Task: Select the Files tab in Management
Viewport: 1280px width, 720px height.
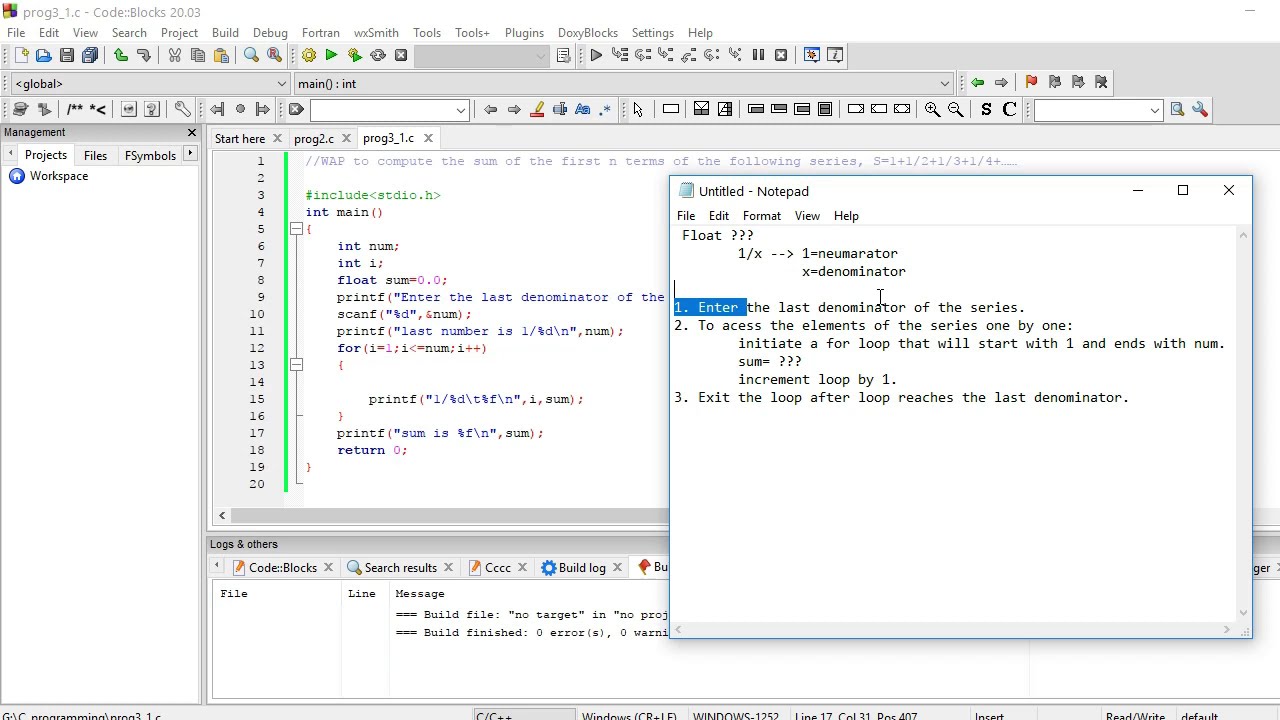Action: click(95, 156)
